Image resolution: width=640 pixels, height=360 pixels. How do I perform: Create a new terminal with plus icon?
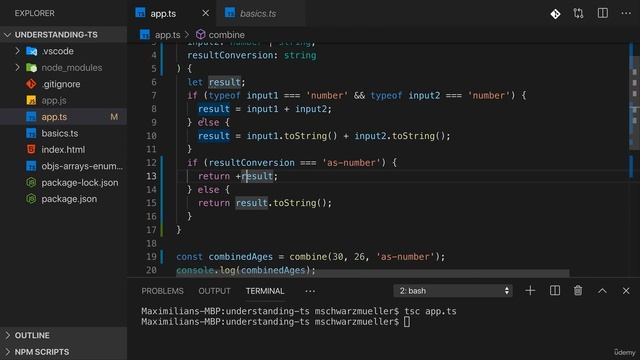pyautogui.click(x=530, y=291)
